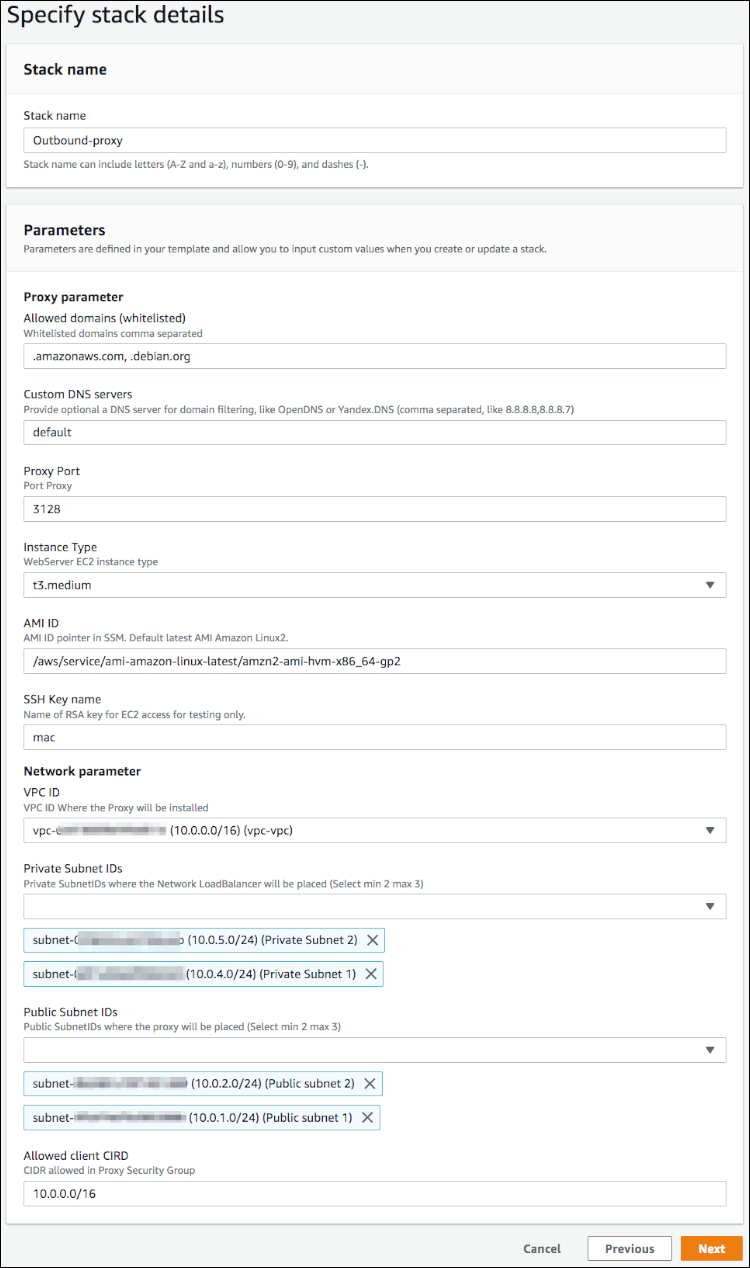This screenshot has width=750, height=1268.
Task: Click the Next button
Action: coord(711,1248)
